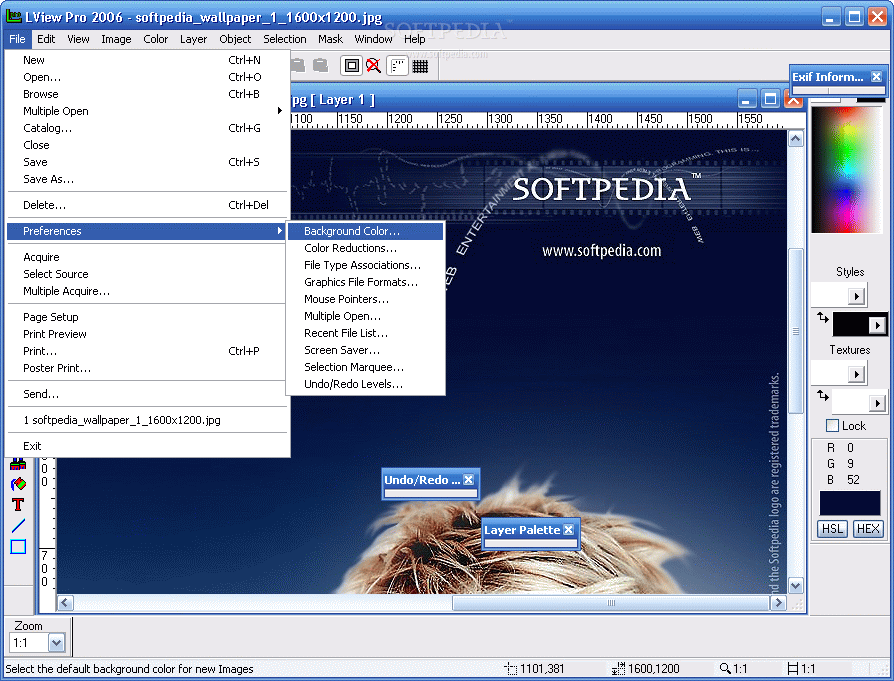
Task: Choose Color Reductions… preference
Action: point(365,248)
